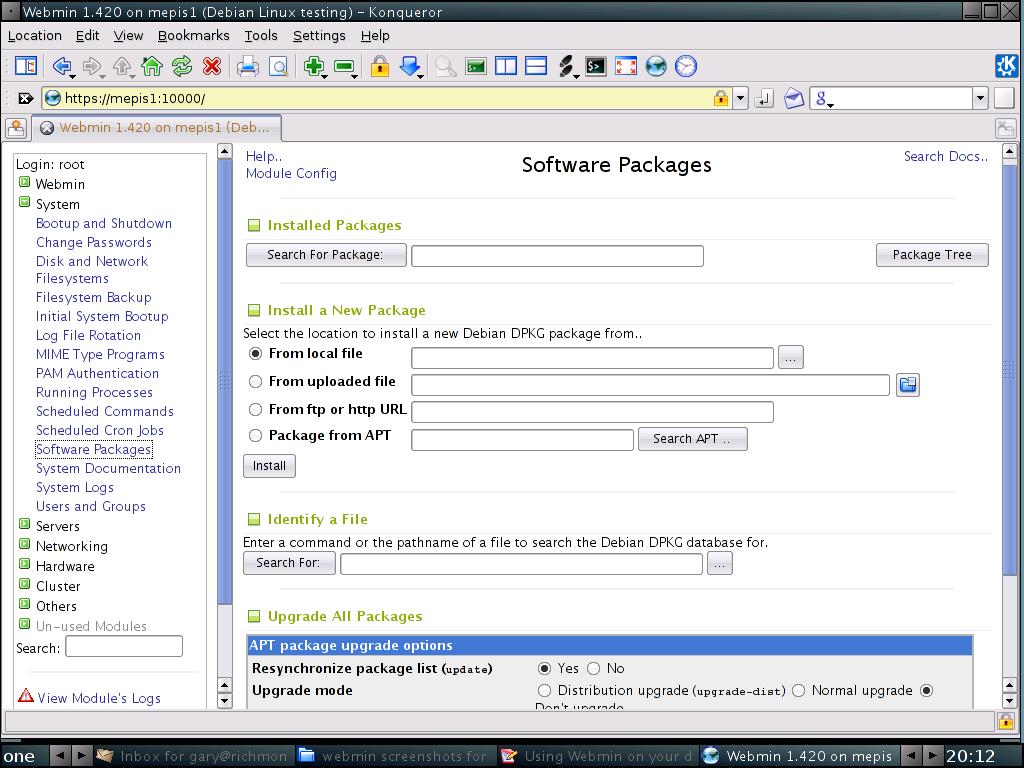Print the page with the printer icon
The height and width of the screenshot is (768, 1024).
pos(248,66)
